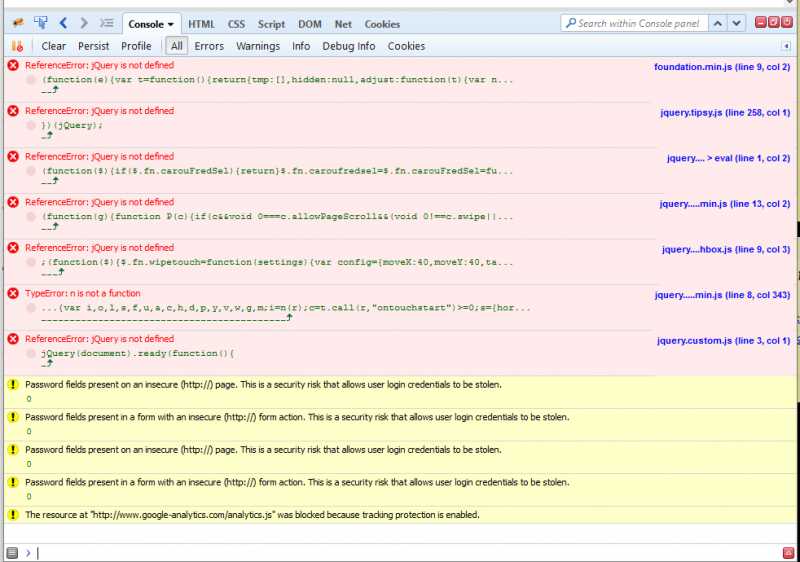Set breakpoint on })(jQuery); error line

point(31,125)
